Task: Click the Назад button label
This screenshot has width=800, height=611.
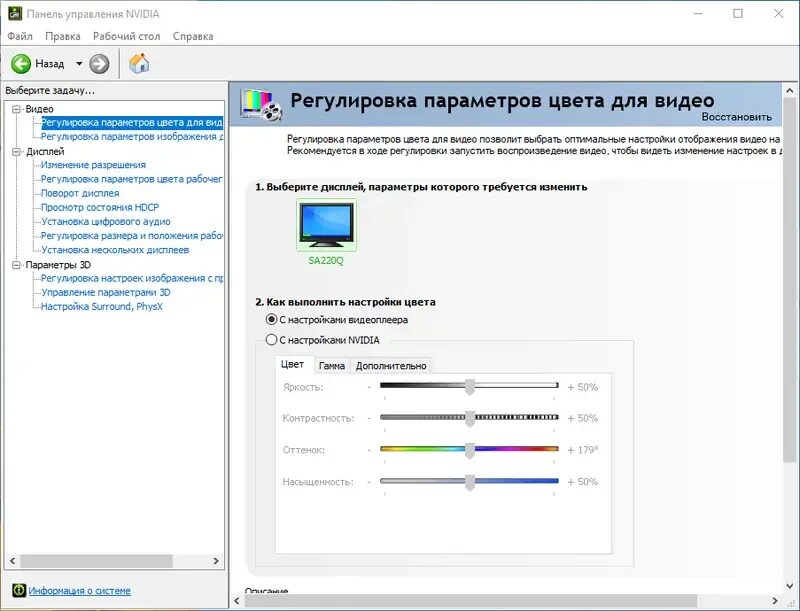Action: click(x=49, y=64)
